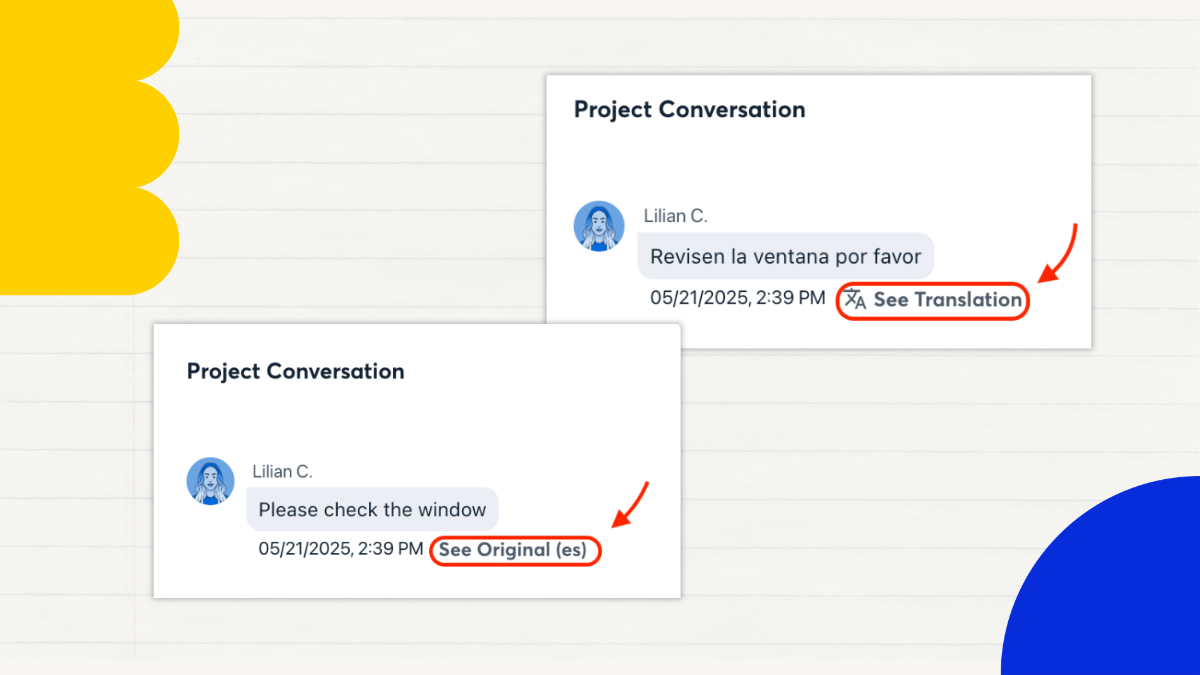Screen dimensions: 1200x675
Task: Select the bottom Project Conversation header
Action: pyautogui.click(x=295, y=371)
